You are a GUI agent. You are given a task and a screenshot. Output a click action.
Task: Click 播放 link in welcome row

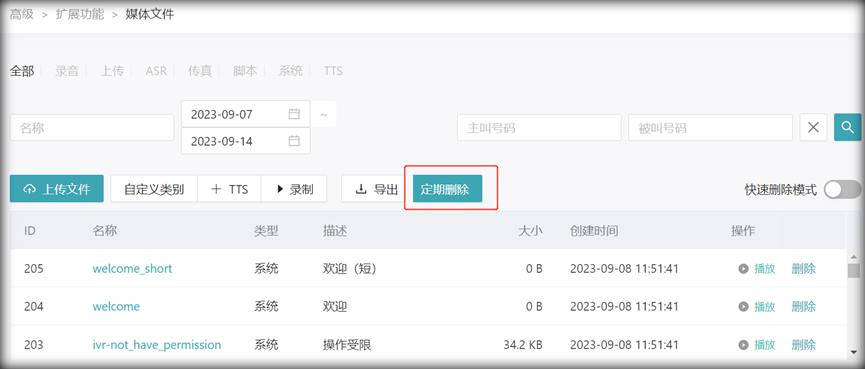click(x=765, y=306)
